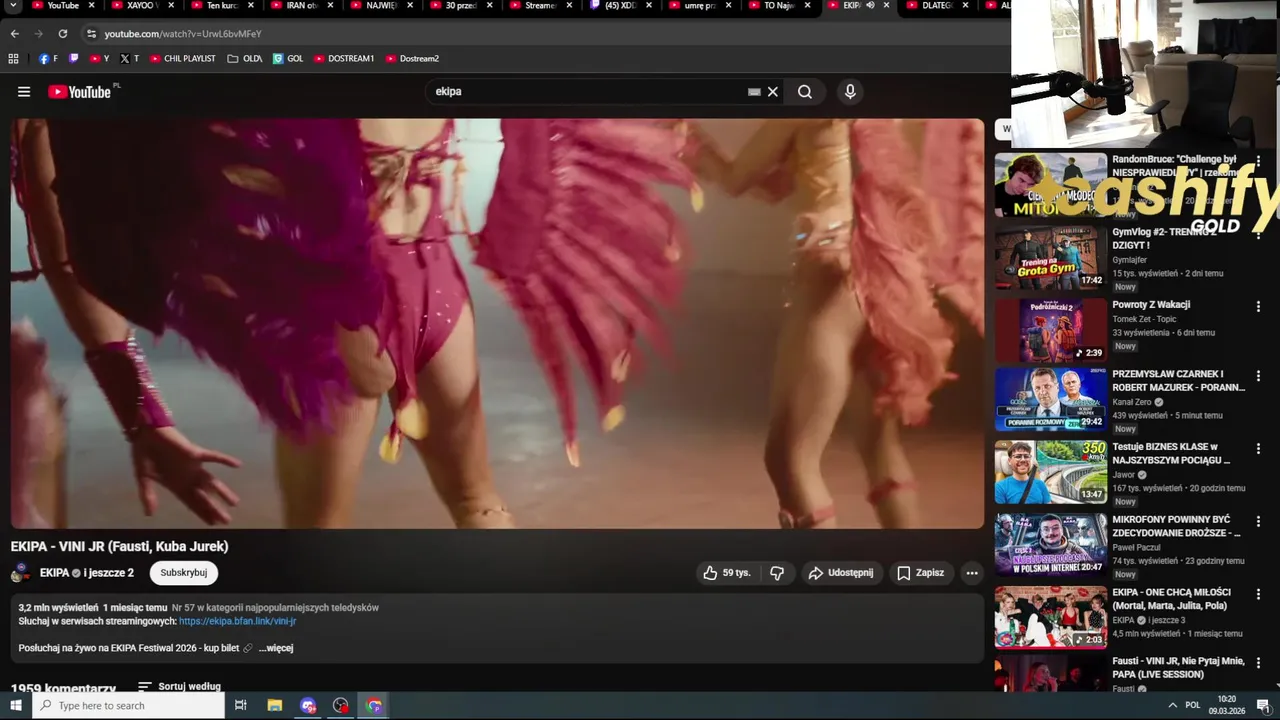The height and width of the screenshot is (720, 1280).
Task: Open the apps grid in the bookmarks bar
Action: [13, 59]
